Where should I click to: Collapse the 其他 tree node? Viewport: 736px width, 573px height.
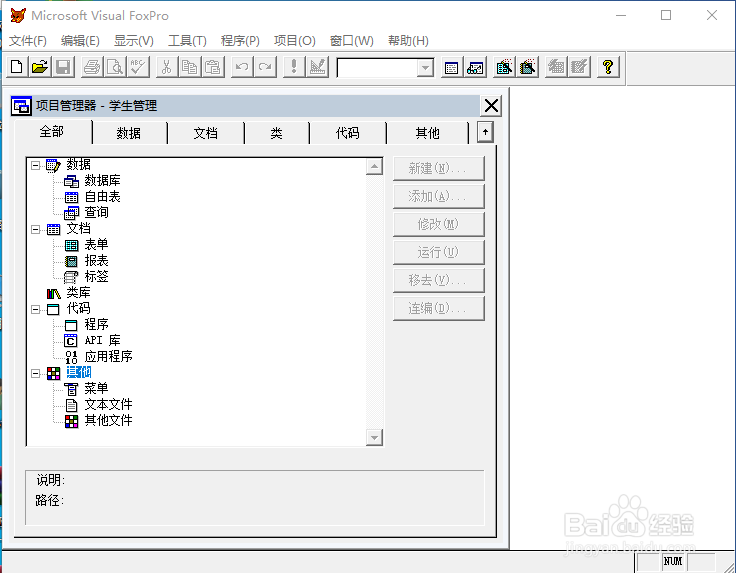36,374
